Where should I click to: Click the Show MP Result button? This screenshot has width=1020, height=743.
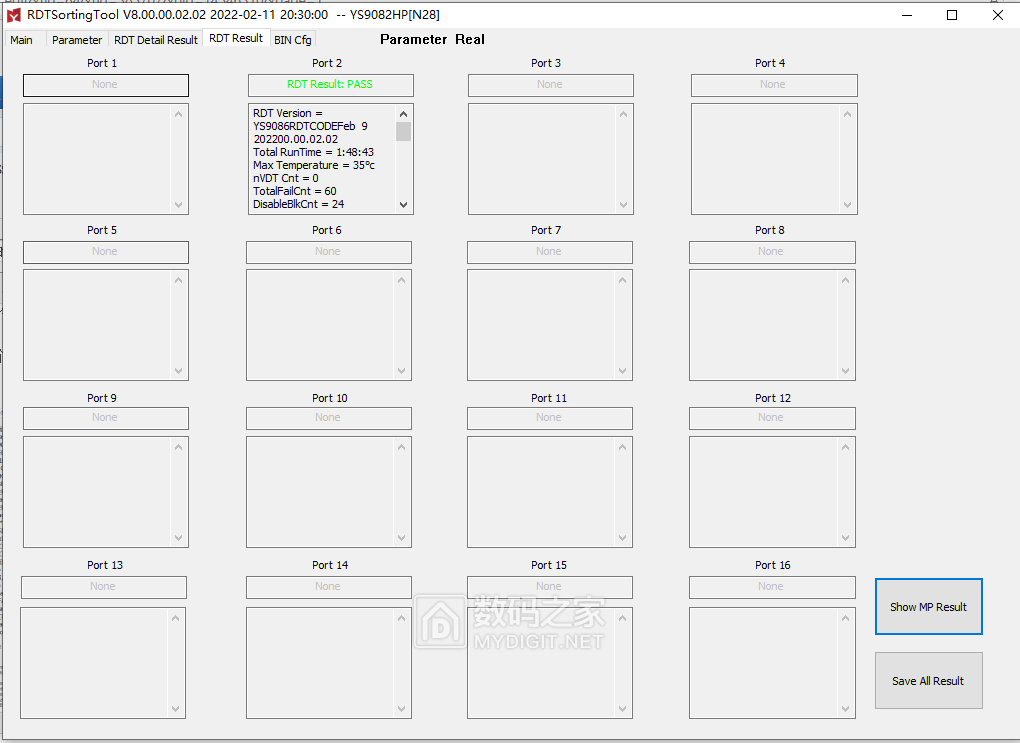[928, 606]
